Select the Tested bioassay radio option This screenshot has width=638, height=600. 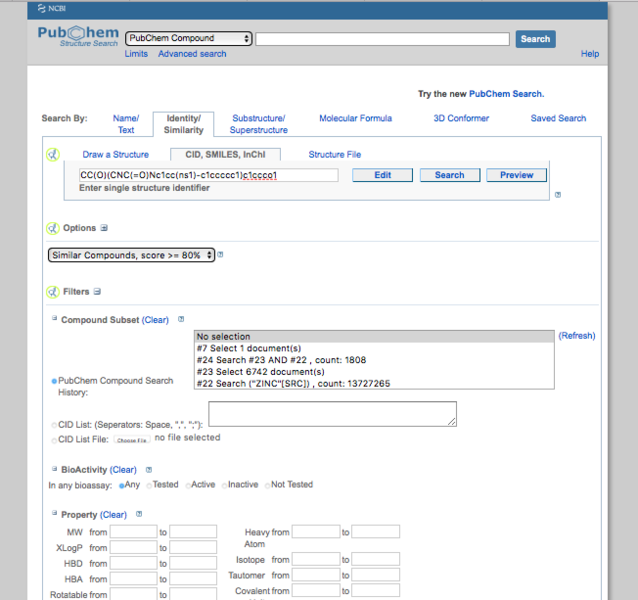point(149,486)
